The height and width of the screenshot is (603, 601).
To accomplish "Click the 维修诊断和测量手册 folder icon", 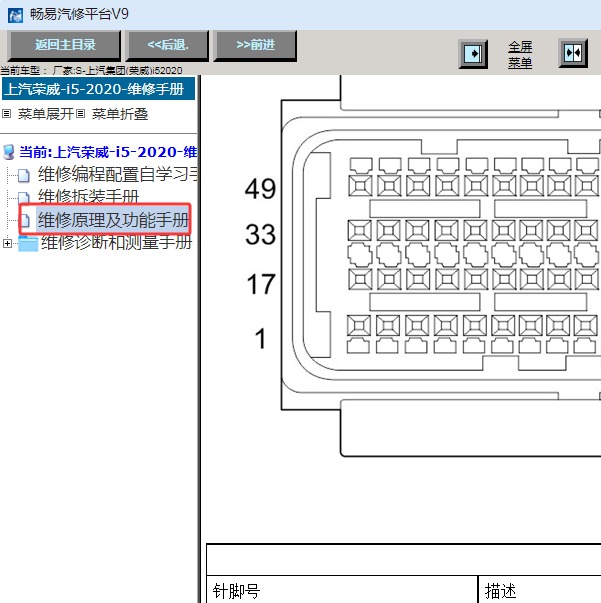I will (28, 243).
